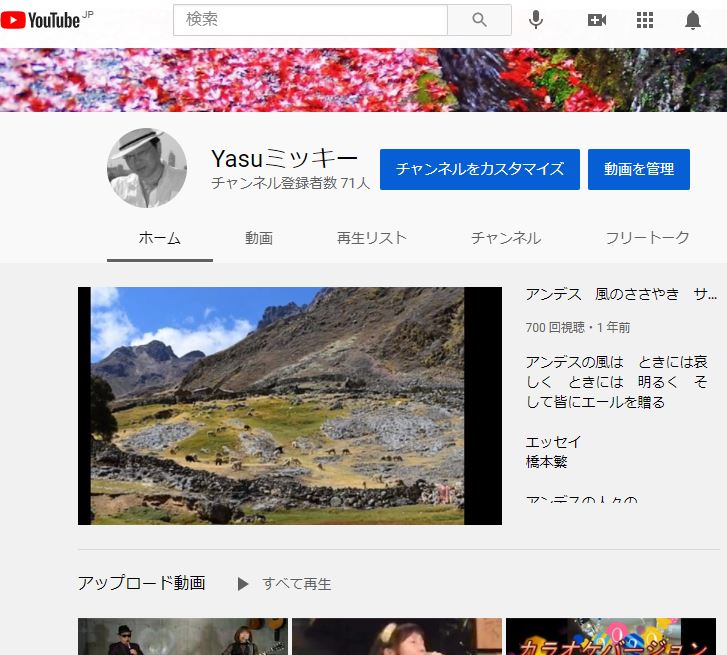Go to the チャンネル tab
The image size is (727, 655).
[506, 238]
